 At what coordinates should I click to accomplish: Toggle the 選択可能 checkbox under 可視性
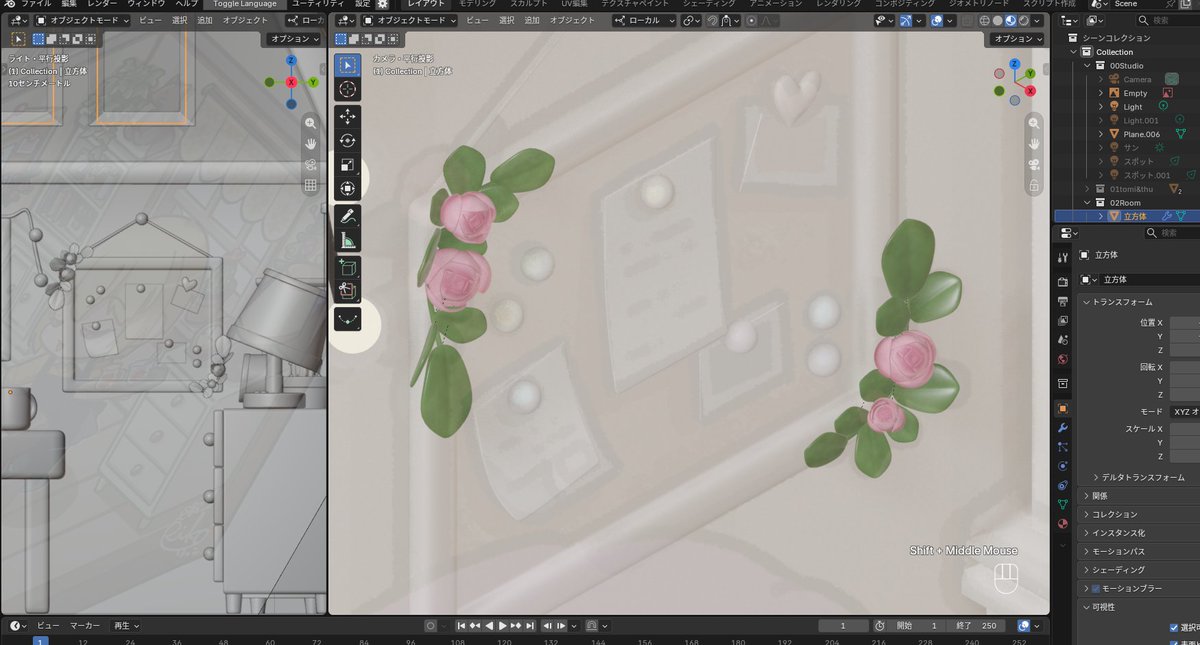click(1174, 628)
